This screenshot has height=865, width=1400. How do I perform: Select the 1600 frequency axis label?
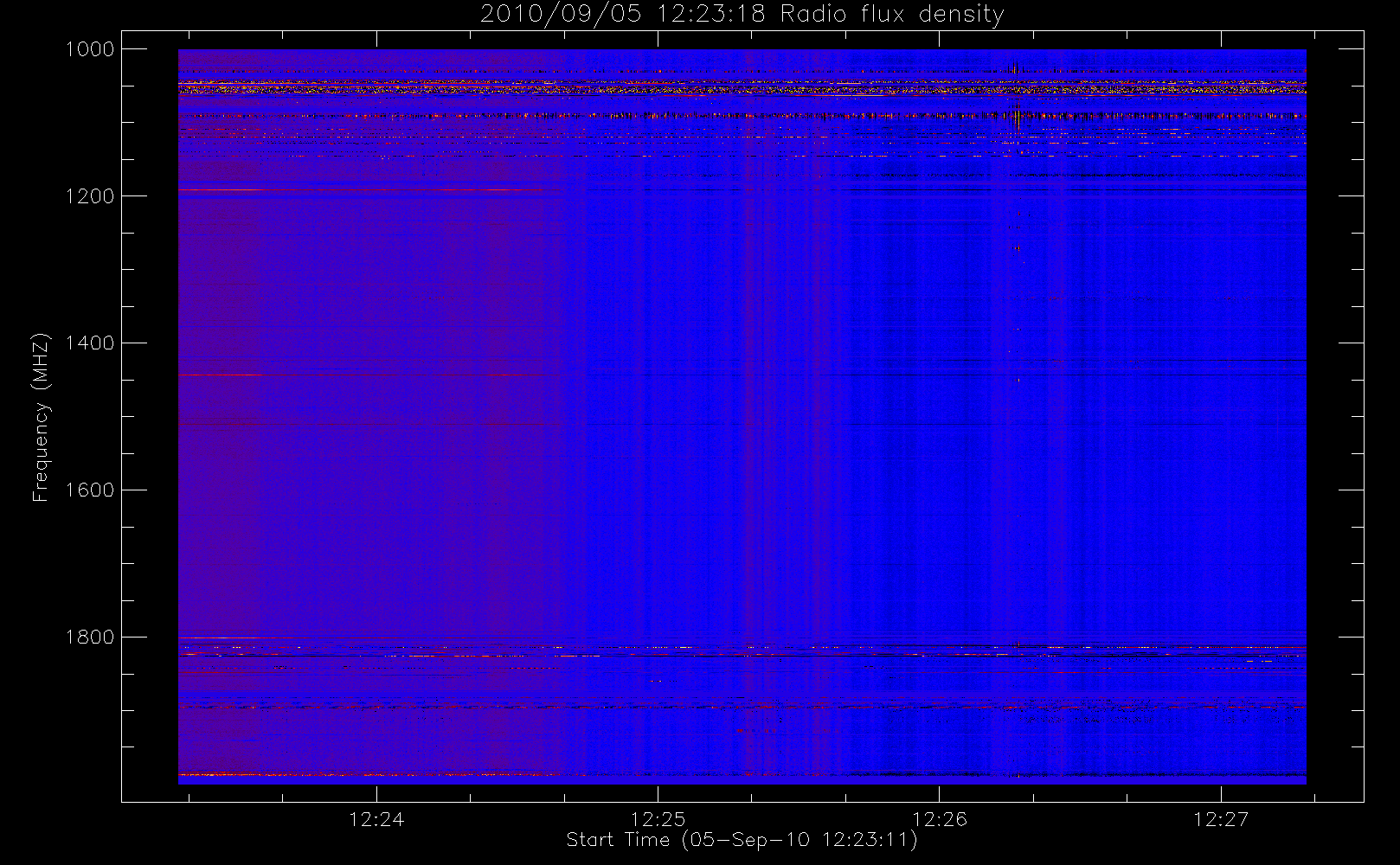click(x=90, y=490)
